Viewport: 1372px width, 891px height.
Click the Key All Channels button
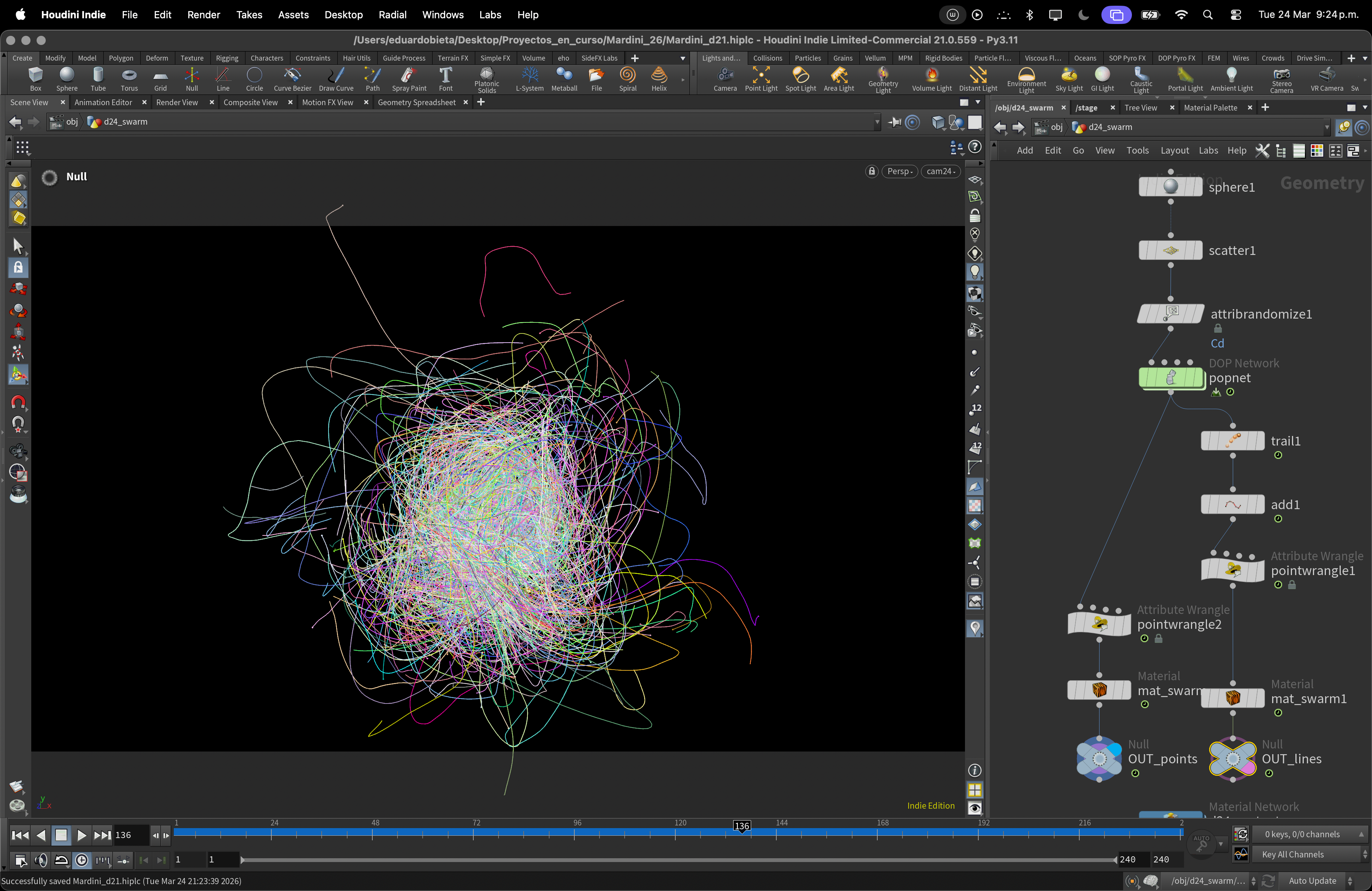(x=1292, y=854)
